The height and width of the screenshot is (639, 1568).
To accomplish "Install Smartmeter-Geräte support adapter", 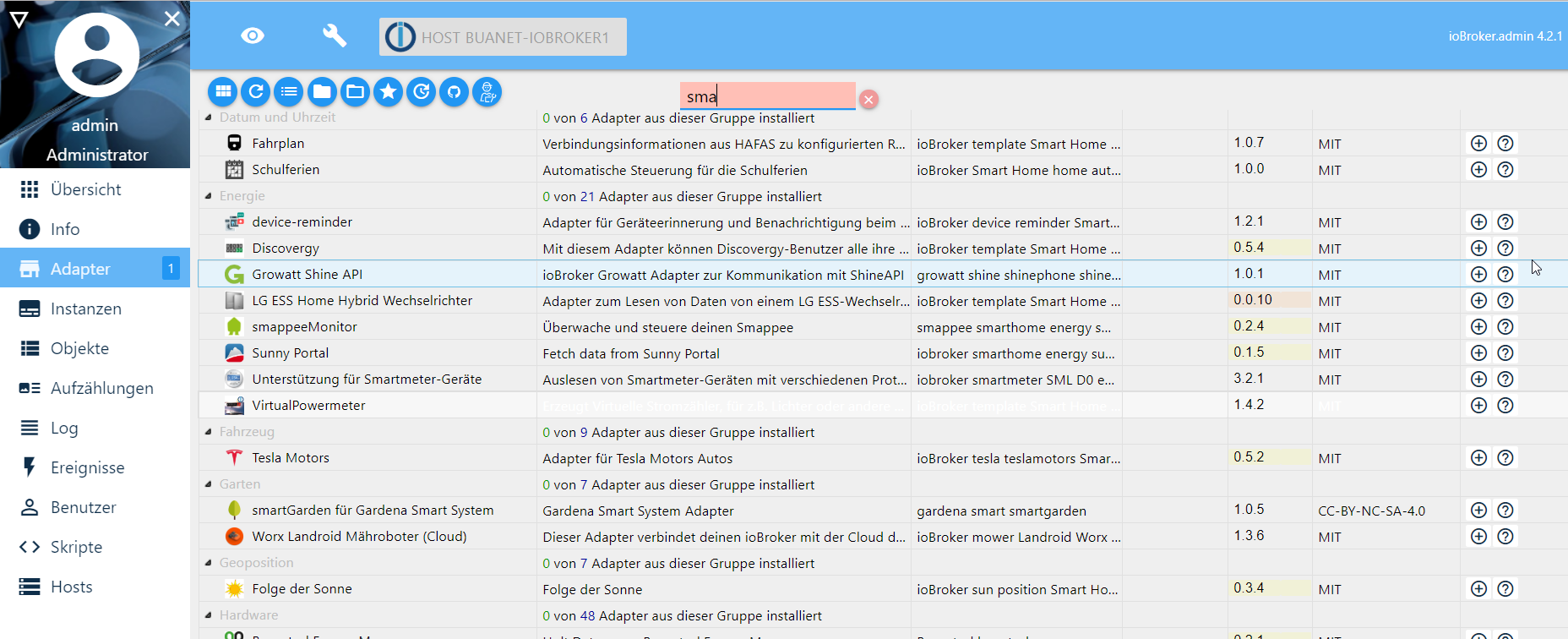I will (x=1478, y=380).
